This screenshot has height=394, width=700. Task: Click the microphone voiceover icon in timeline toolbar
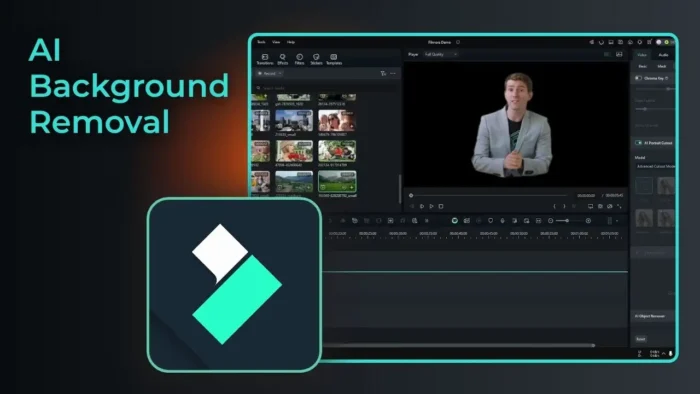point(502,221)
